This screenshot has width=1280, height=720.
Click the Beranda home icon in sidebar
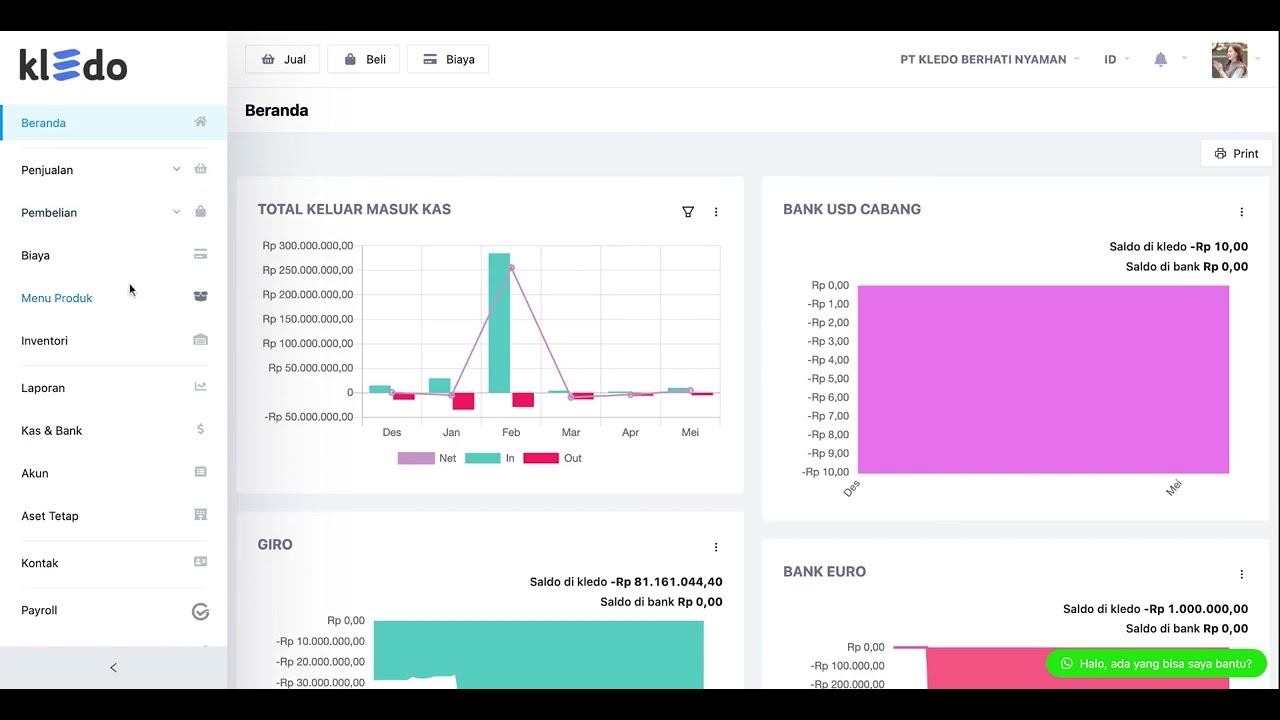tap(200, 122)
